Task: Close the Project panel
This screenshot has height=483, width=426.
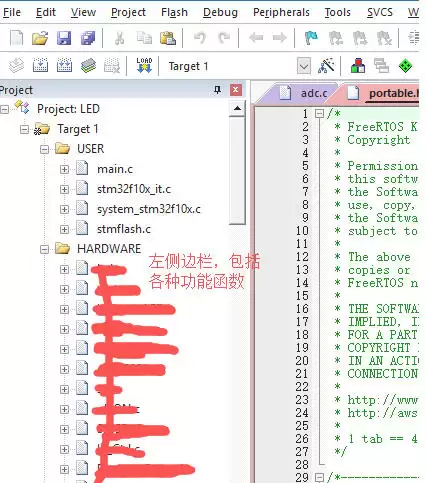Action: 236,90
